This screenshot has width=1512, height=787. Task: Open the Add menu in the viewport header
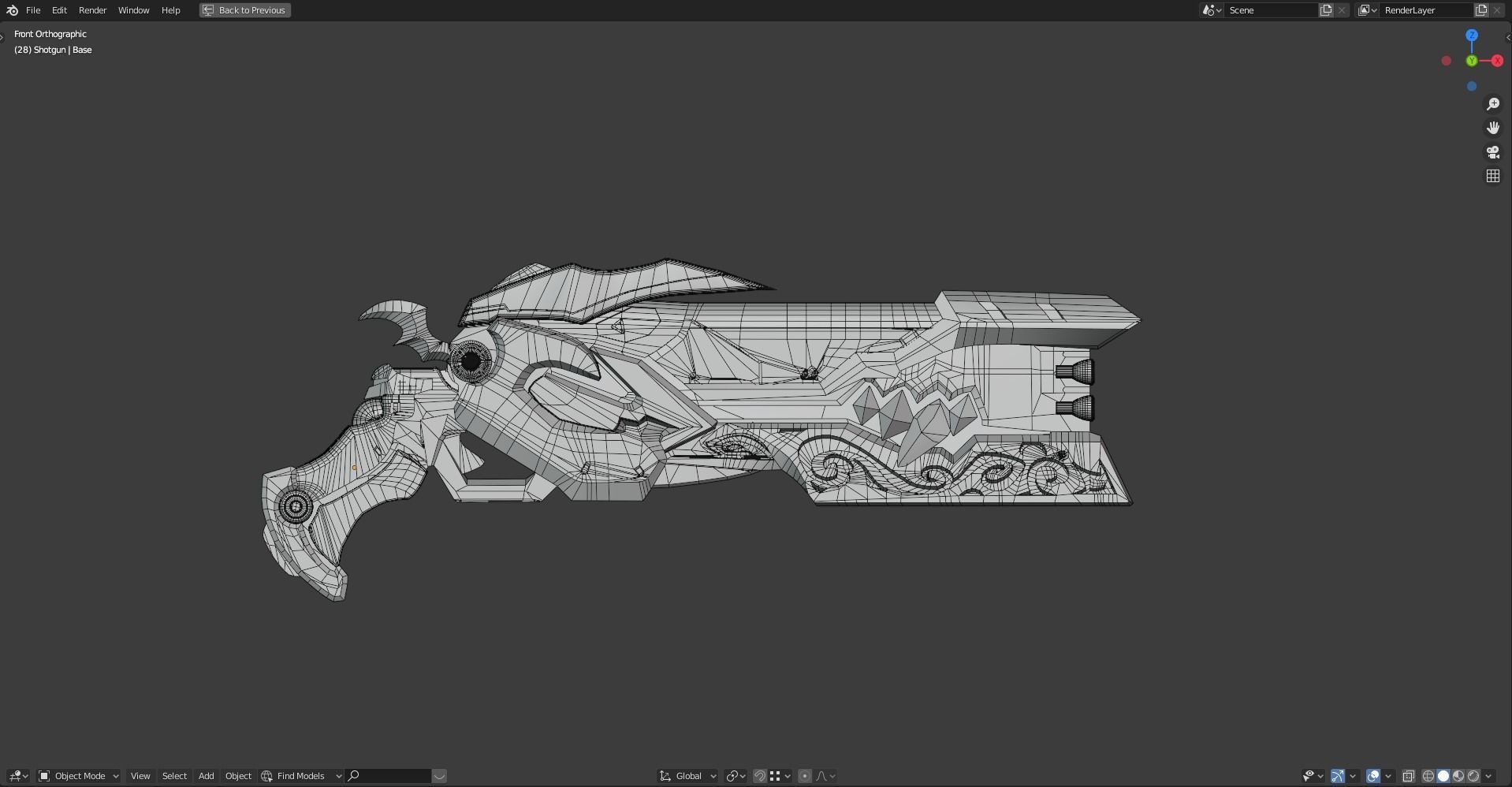205,776
